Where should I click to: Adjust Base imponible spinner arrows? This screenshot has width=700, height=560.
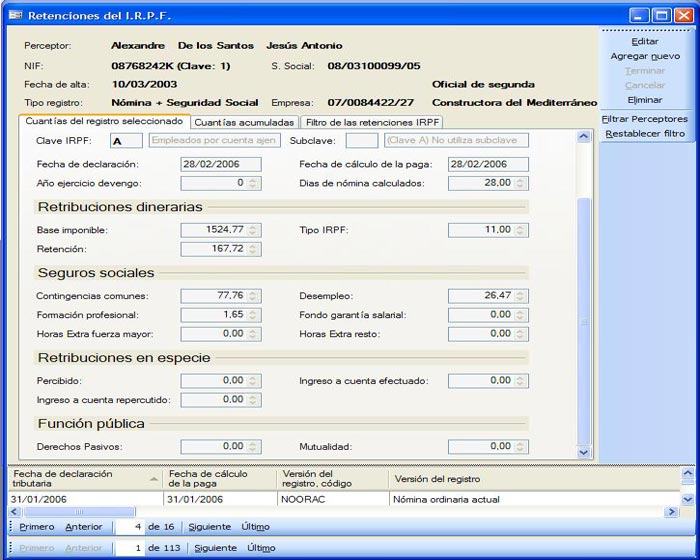click(x=254, y=230)
